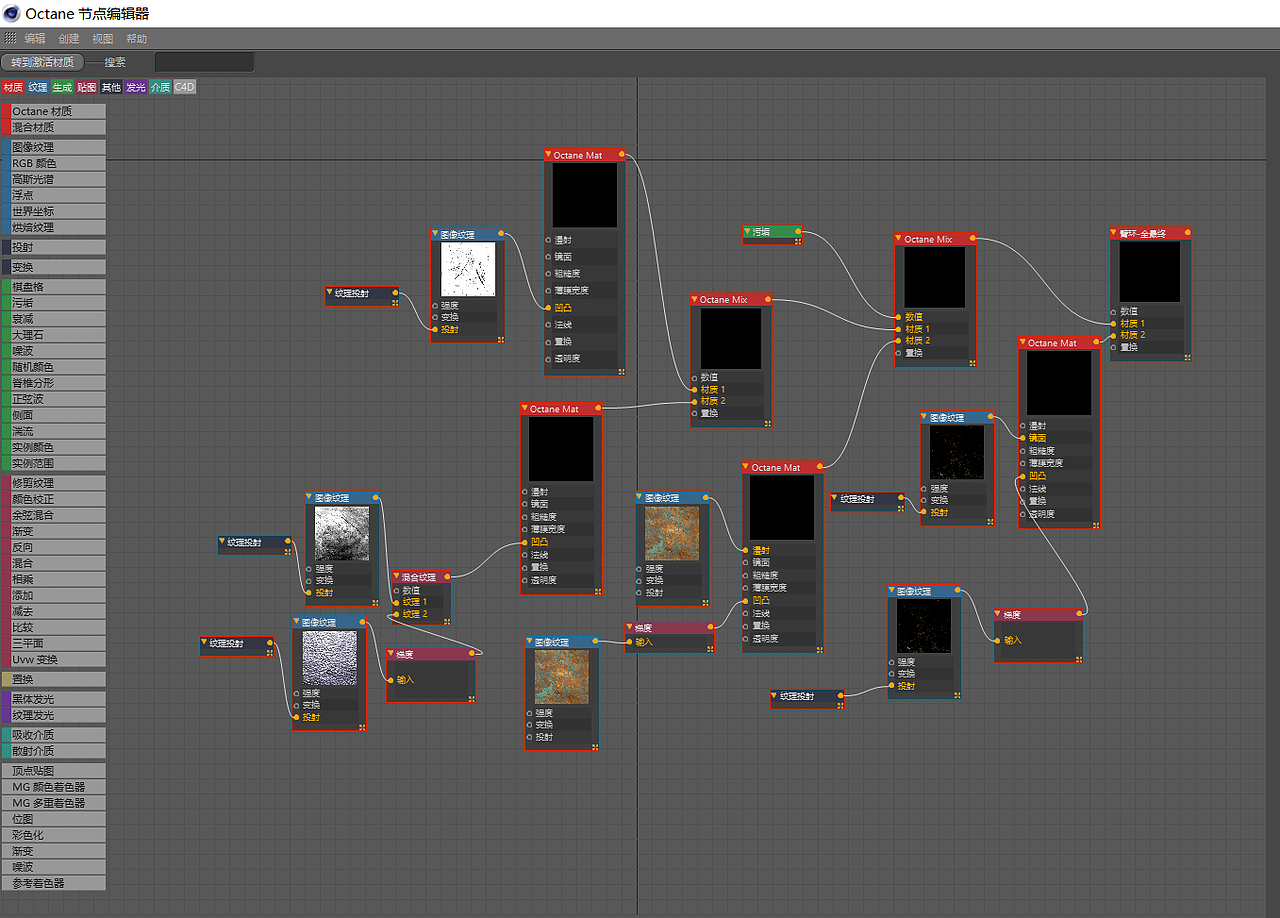Add a 混合材质 node from sidebar
The height and width of the screenshot is (918, 1280).
tap(54, 127)
